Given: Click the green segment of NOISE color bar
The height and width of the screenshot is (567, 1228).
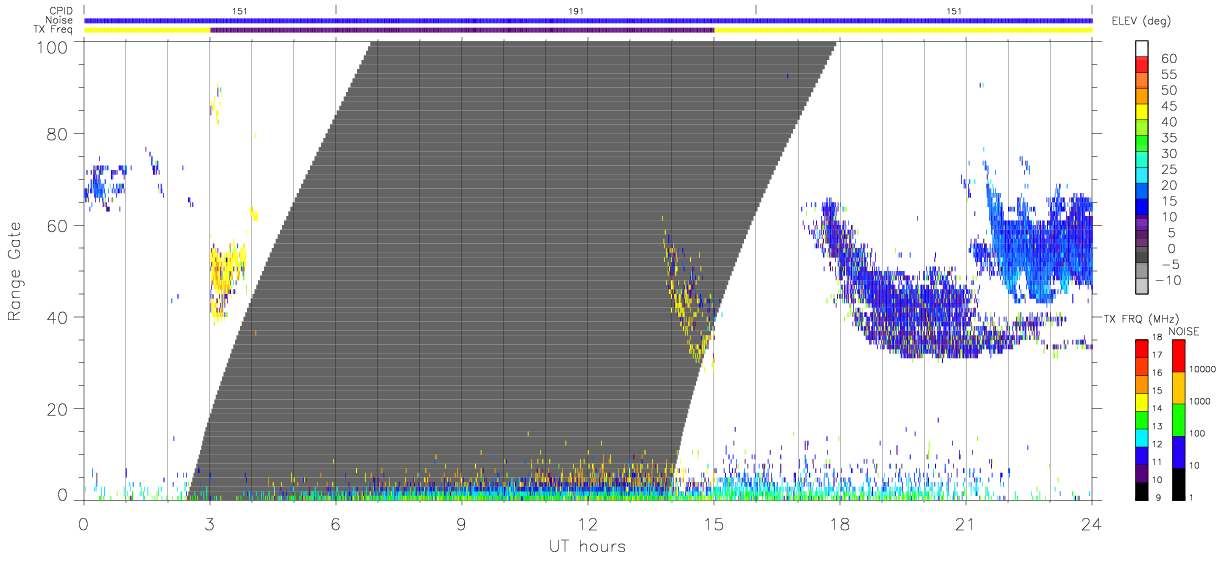Looking at the screenshot, I should point(1178,419).
